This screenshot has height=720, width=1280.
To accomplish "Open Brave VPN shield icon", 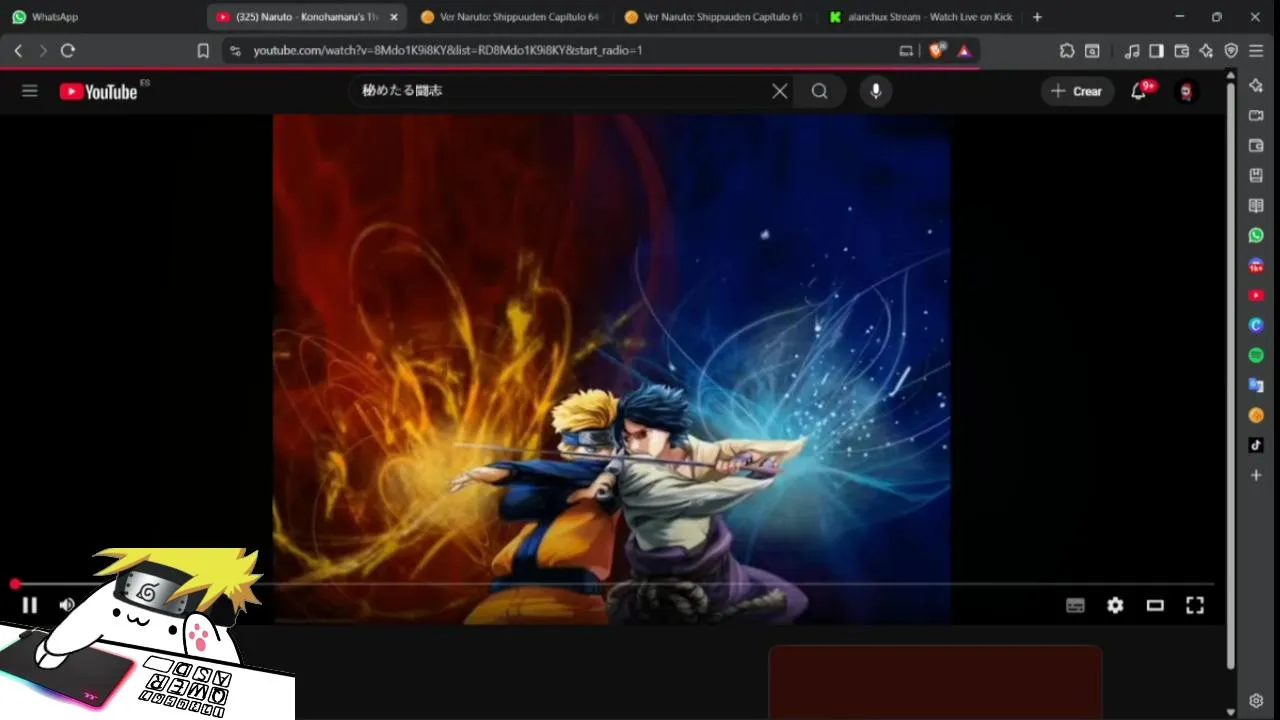I will pos(1231,50).
